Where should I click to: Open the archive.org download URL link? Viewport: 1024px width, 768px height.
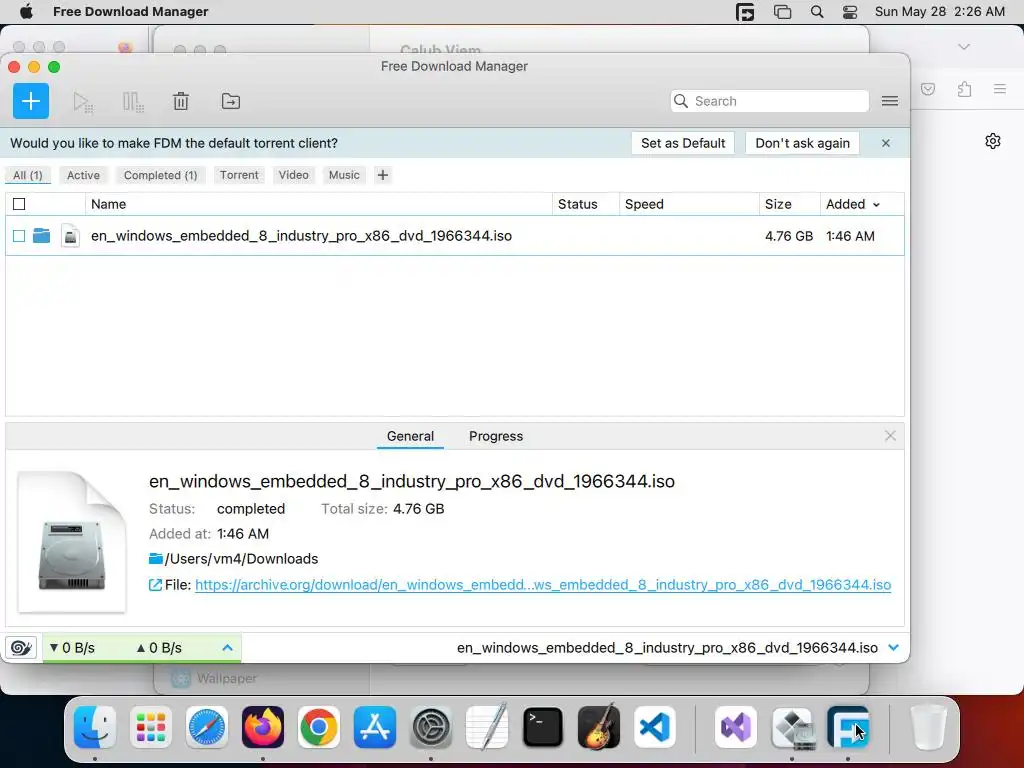543,584
